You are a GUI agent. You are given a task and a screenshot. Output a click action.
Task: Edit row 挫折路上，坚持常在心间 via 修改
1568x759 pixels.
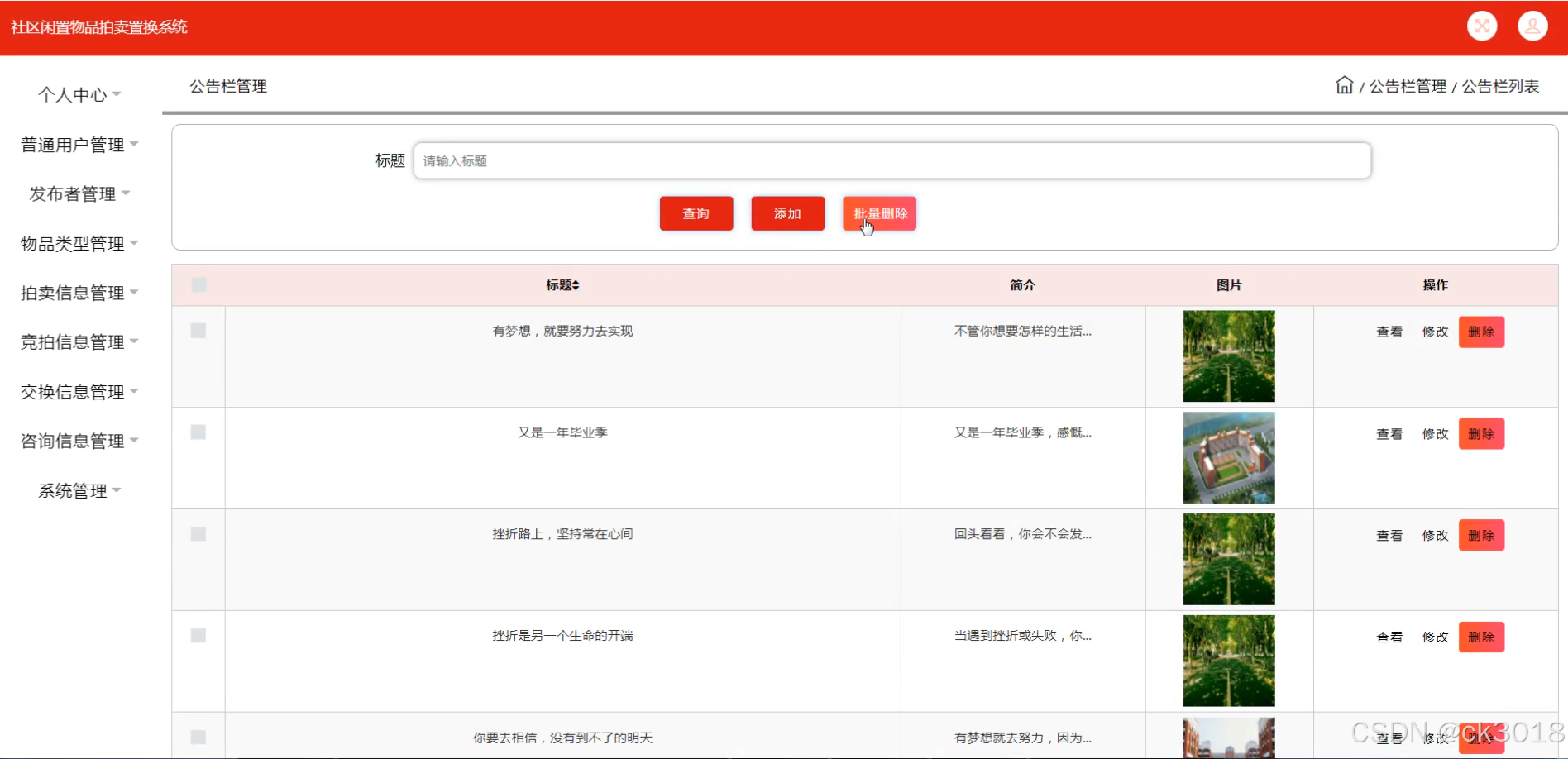[1436, 536]
